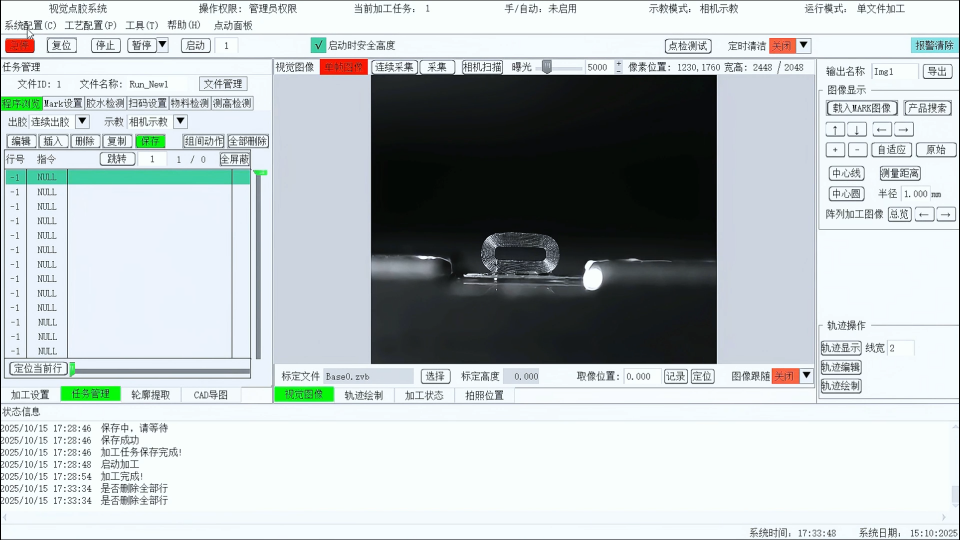This screenshot has width=960, height=540.
Task: Open 工艺配置(P) menu
Action: pyautogui.click(x=91, y=25)
